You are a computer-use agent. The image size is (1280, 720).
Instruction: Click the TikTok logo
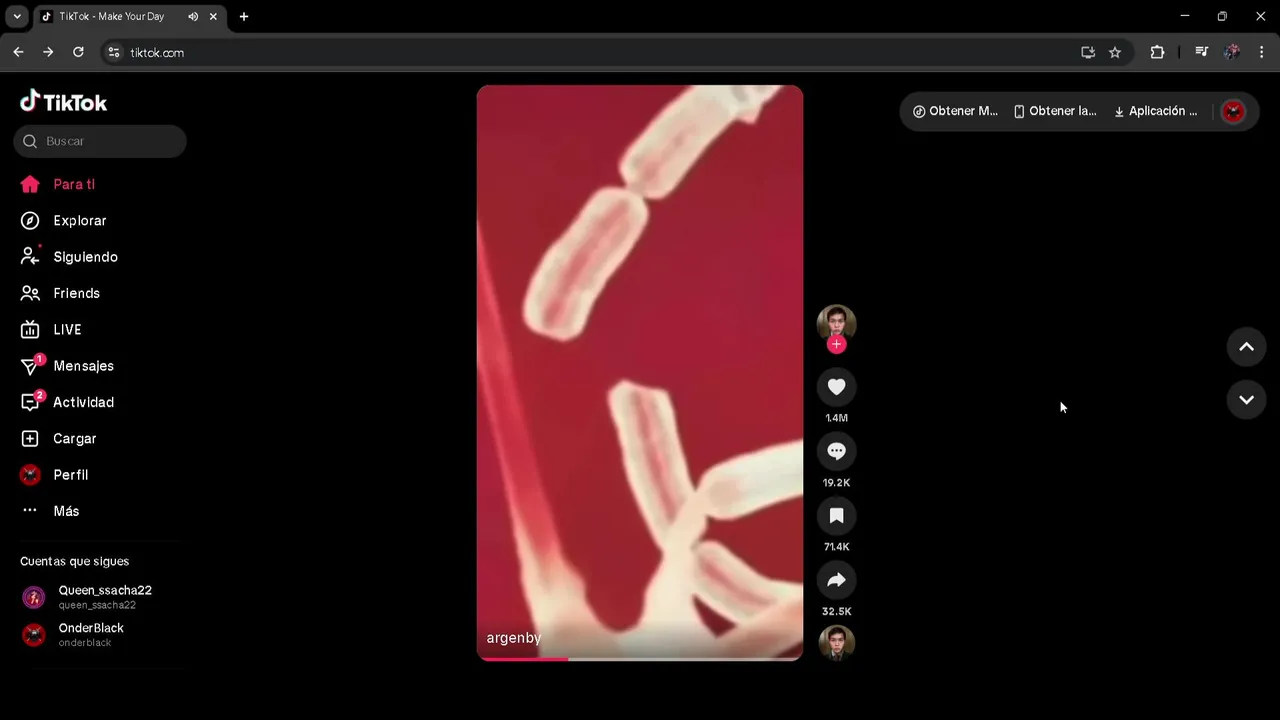[63, 101]
